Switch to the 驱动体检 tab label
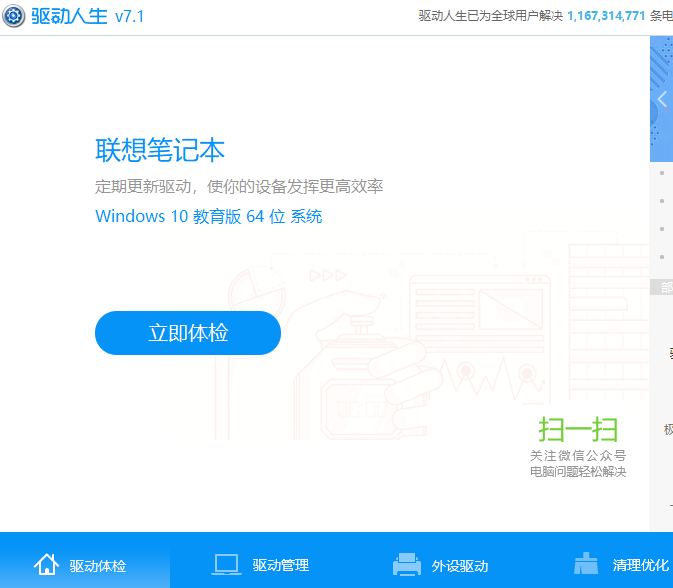Image resolution: width=673 pixels, height=588 pixels. (98, 566)
